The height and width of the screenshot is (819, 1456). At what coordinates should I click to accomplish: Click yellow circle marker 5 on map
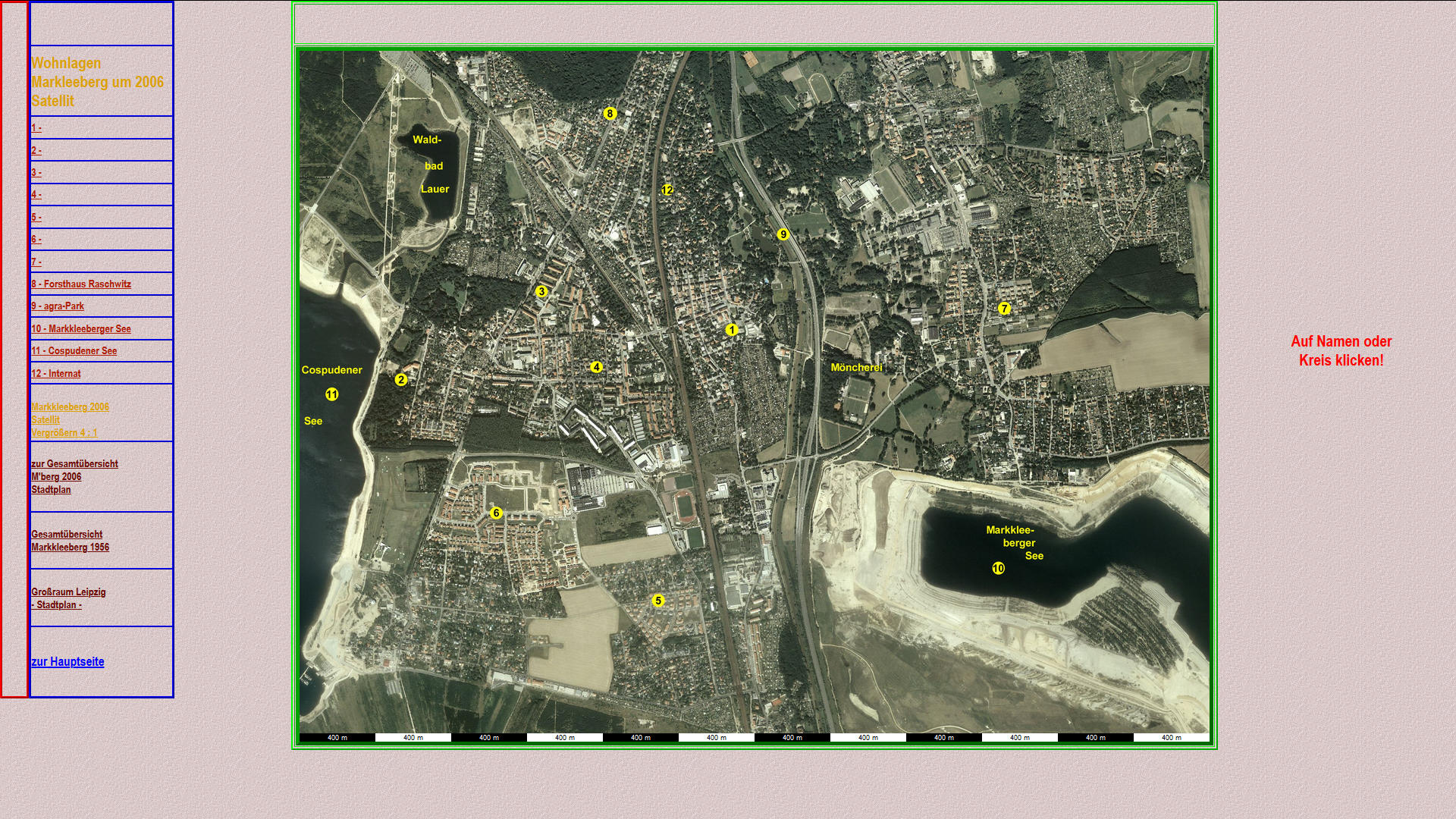[x=657, y=601]
